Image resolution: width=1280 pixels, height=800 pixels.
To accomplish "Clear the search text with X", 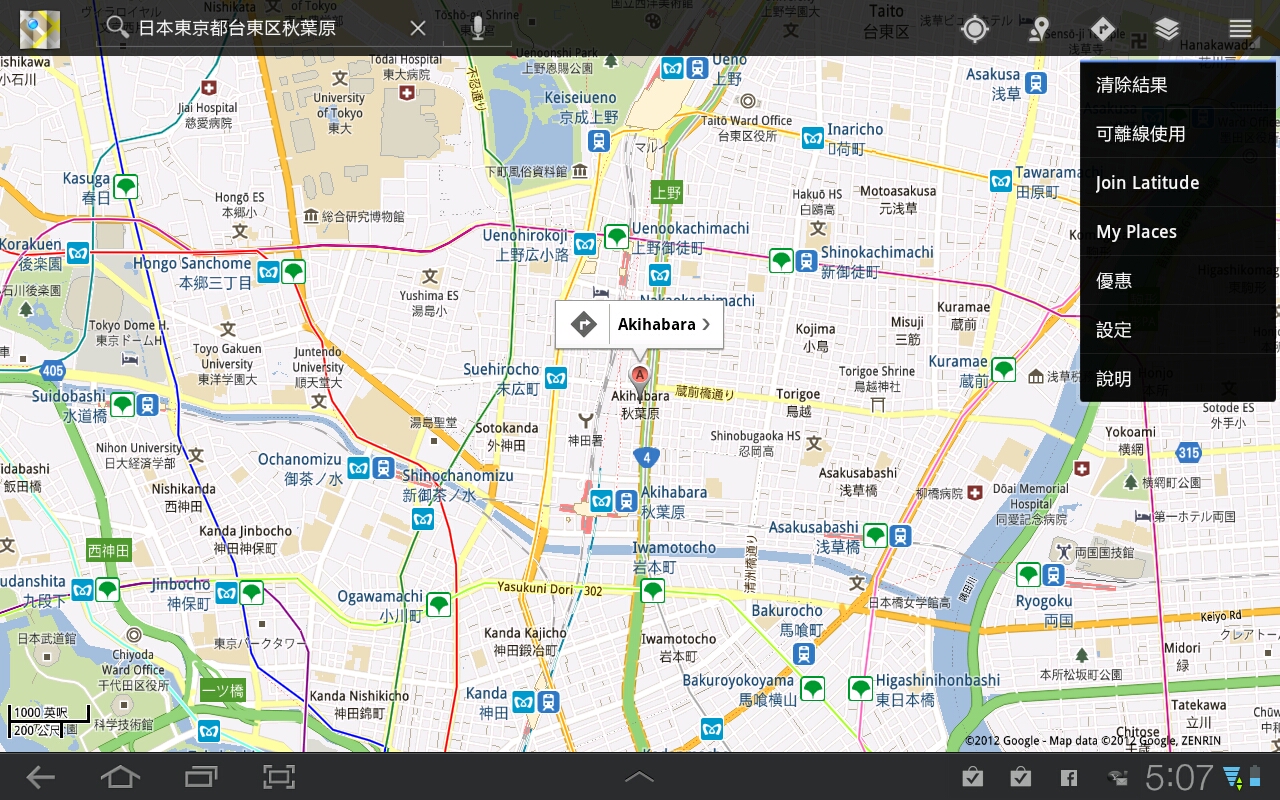I will click(418, 28).
